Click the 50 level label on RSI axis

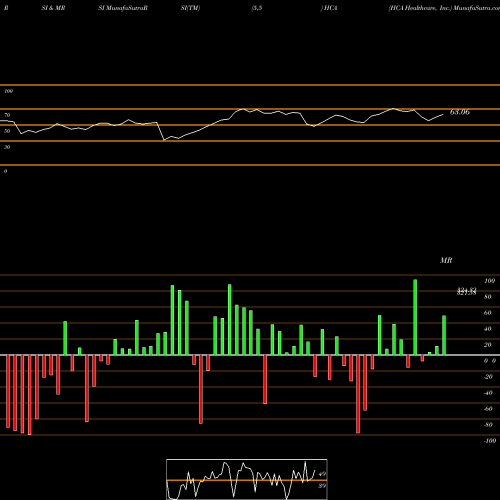click(x=7, y=131)
